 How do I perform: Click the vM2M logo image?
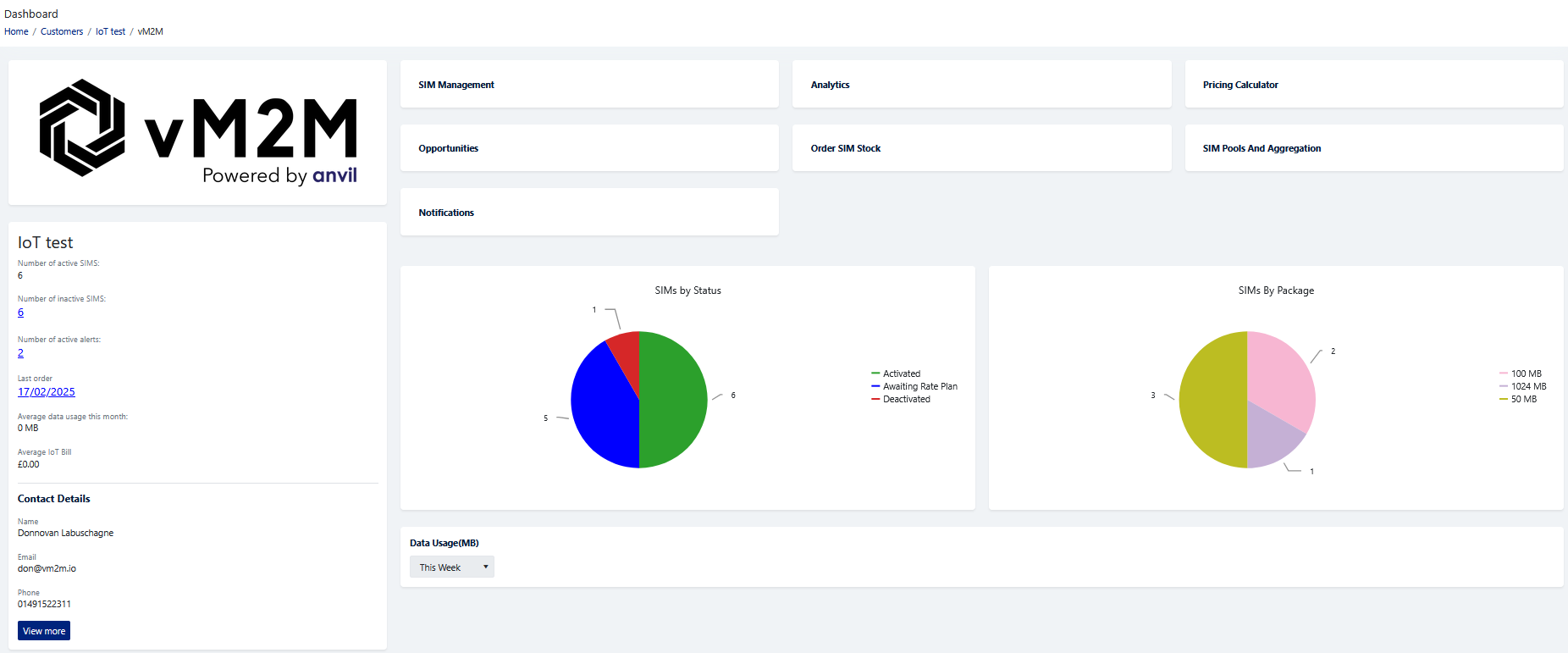click(x=197, y=132)
